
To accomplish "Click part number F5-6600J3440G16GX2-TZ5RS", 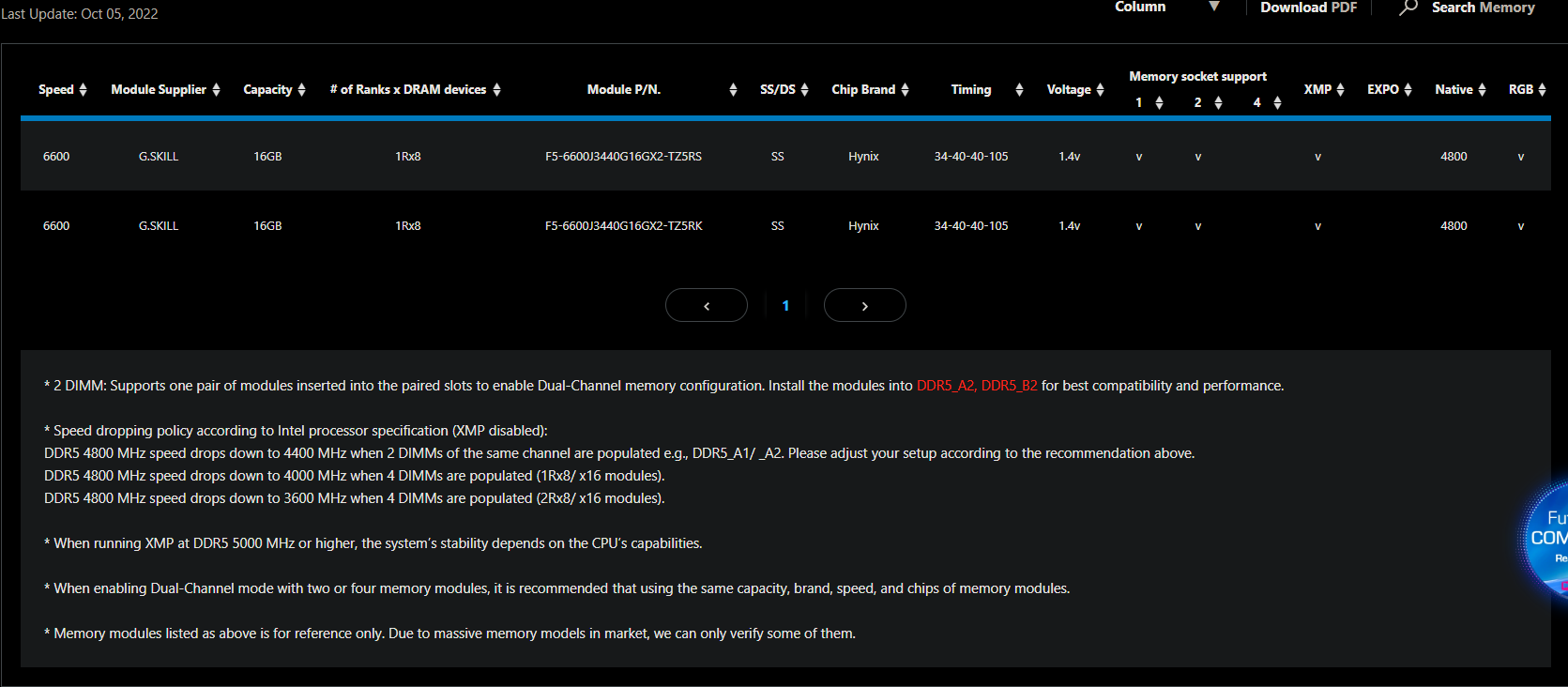I will (623, 157).
